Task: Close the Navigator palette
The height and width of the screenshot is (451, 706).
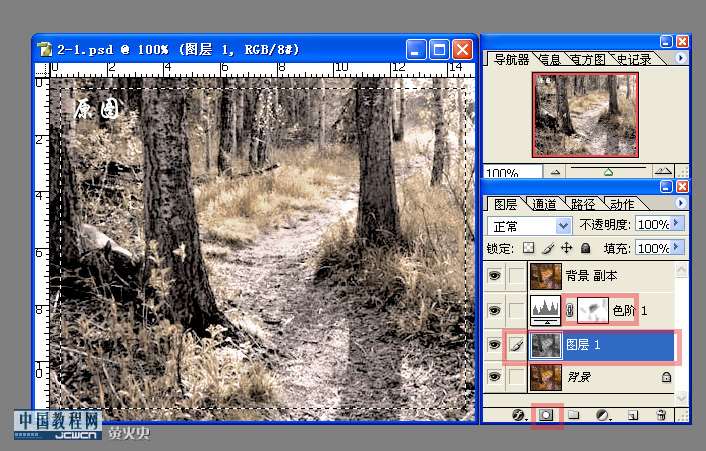Action: [x=683, y=42]
